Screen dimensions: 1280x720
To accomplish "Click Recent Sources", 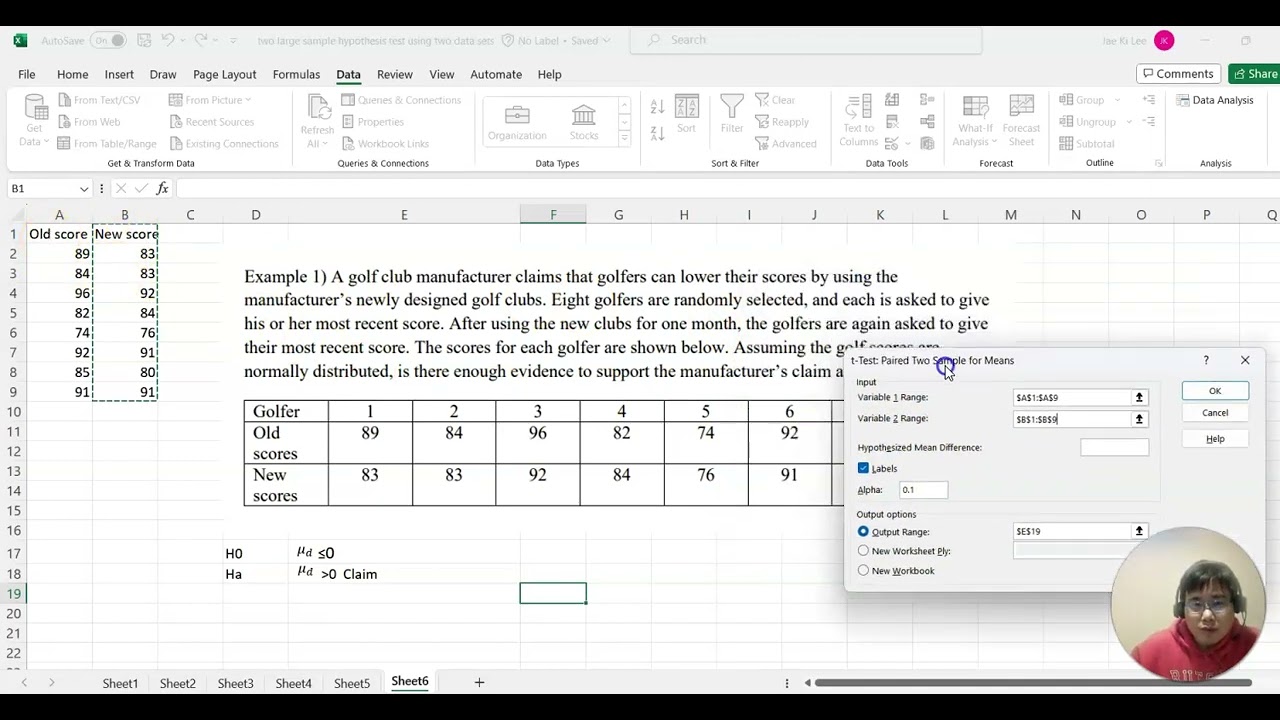I will pyautogui.click(x=210, y=122).
